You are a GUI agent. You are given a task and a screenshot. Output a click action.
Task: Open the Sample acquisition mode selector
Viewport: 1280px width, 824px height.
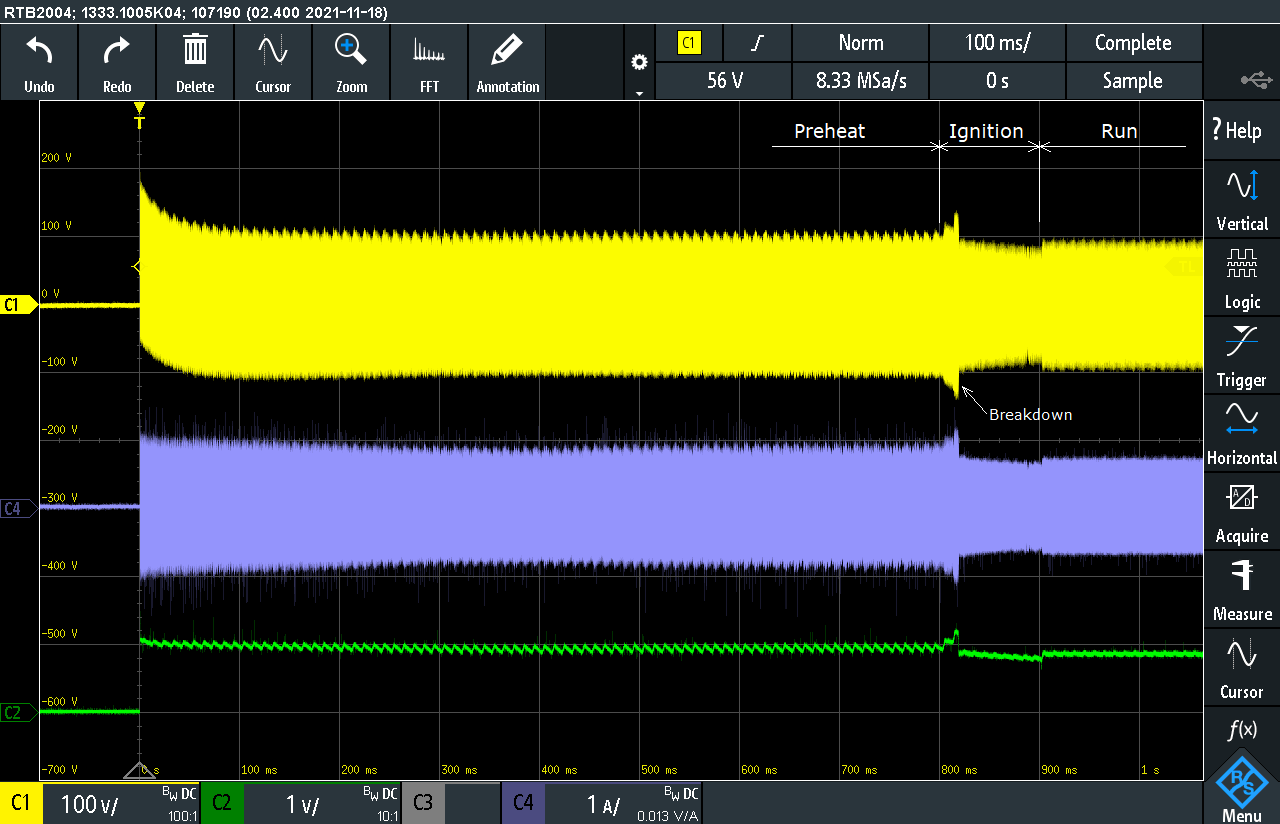(x=1134, y=81)
